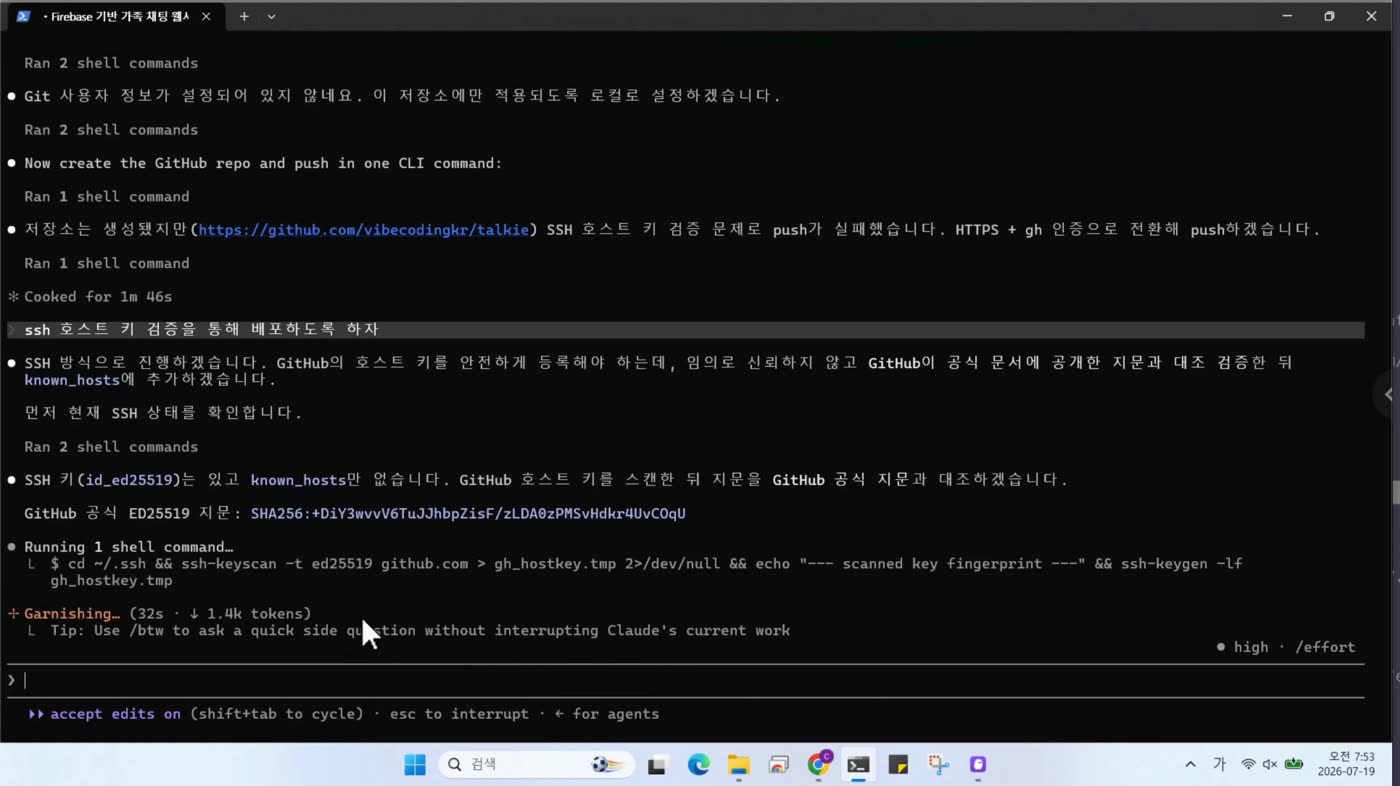Viewport: 1400px width, 786px height.
Task: Open Sticky Notes from the taskbar
Action: point(898,765)
